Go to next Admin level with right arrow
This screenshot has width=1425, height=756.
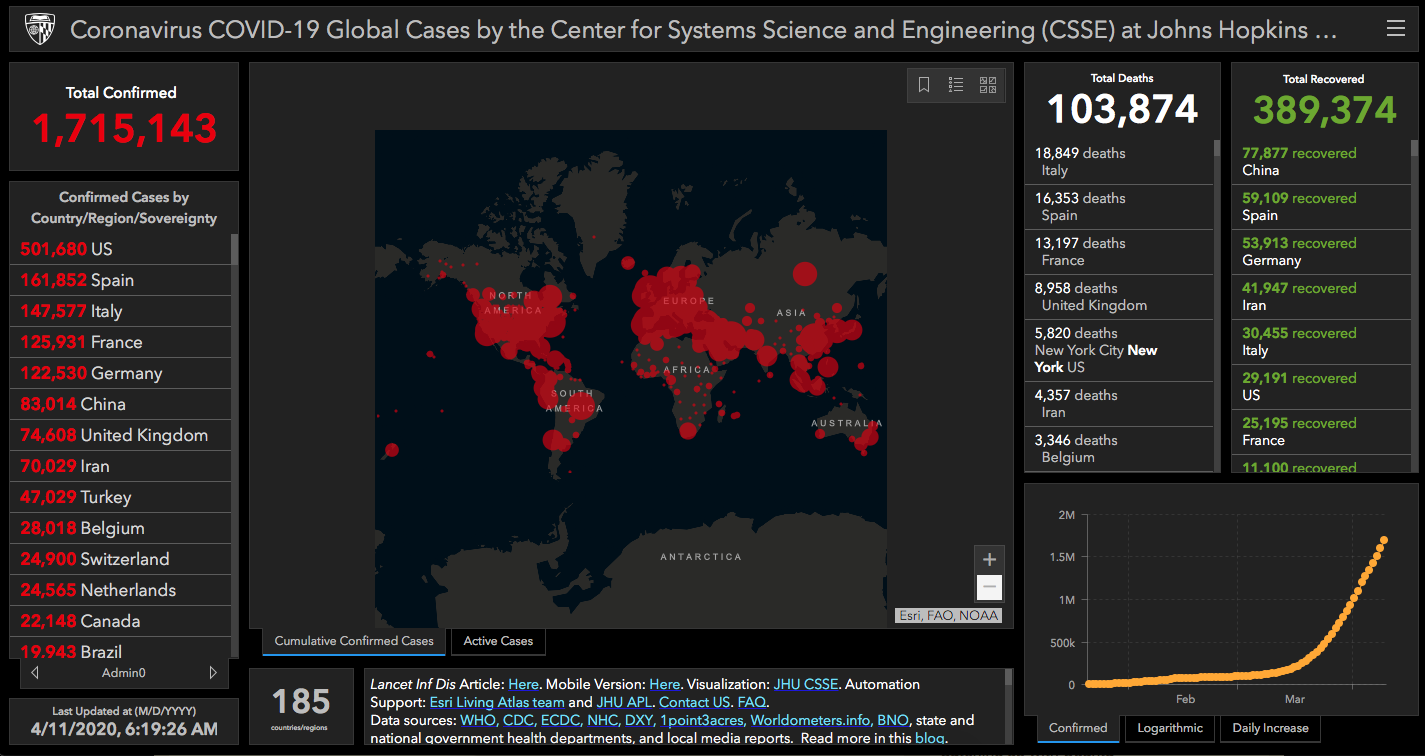[x=212, y=673]
